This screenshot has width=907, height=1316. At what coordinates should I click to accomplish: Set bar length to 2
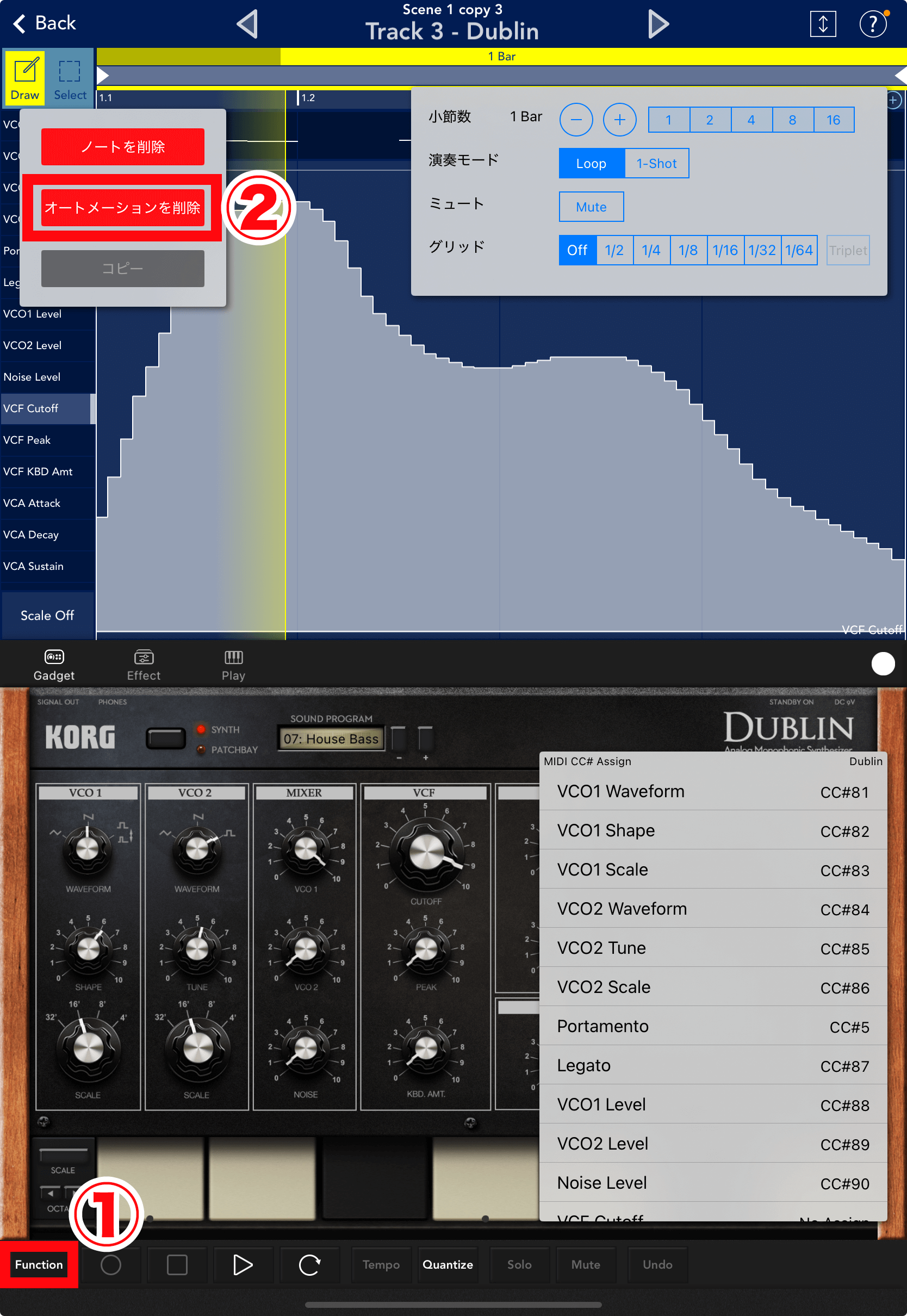pos(710,120)
